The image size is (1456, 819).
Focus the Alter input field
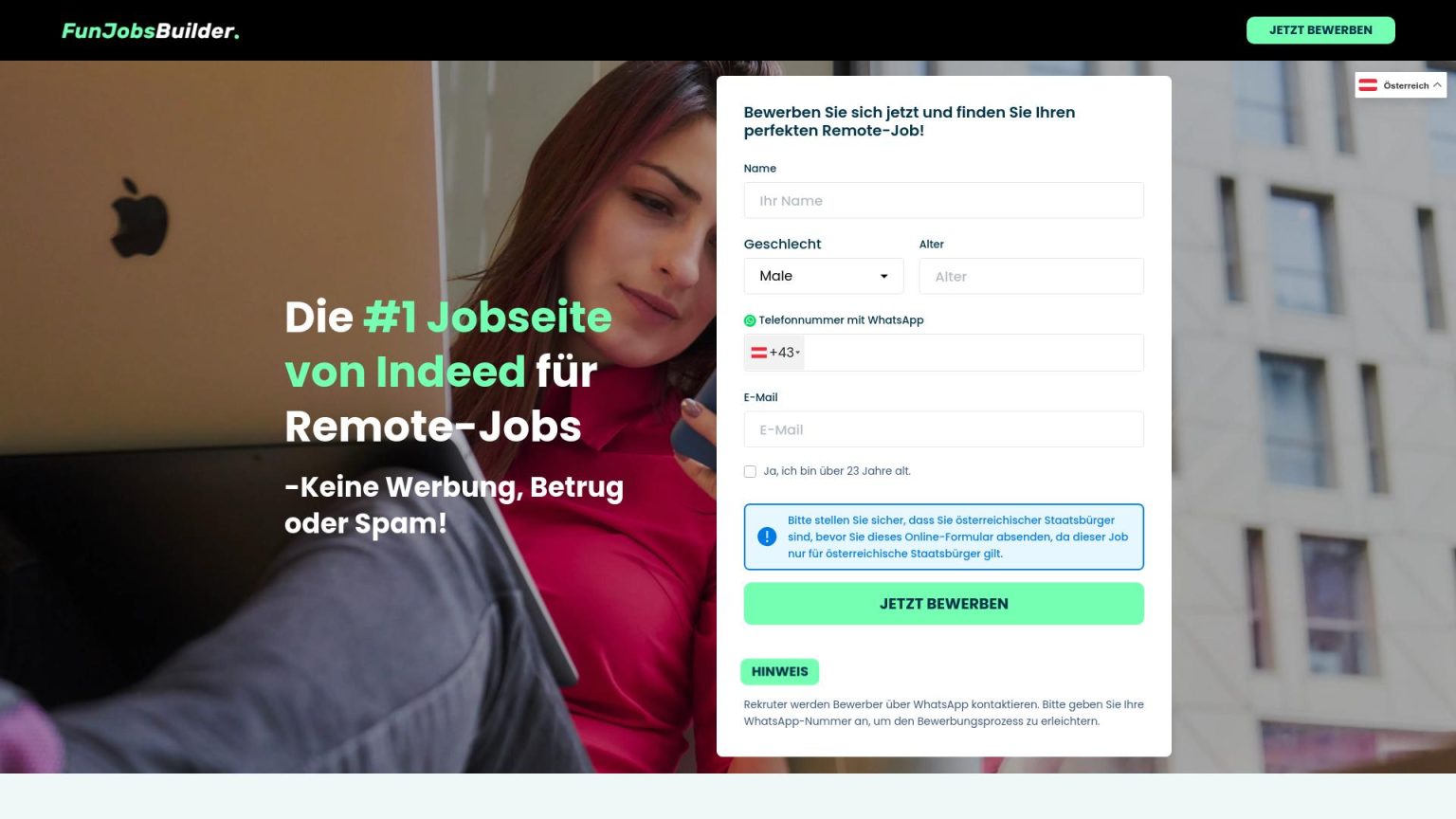1031,276
